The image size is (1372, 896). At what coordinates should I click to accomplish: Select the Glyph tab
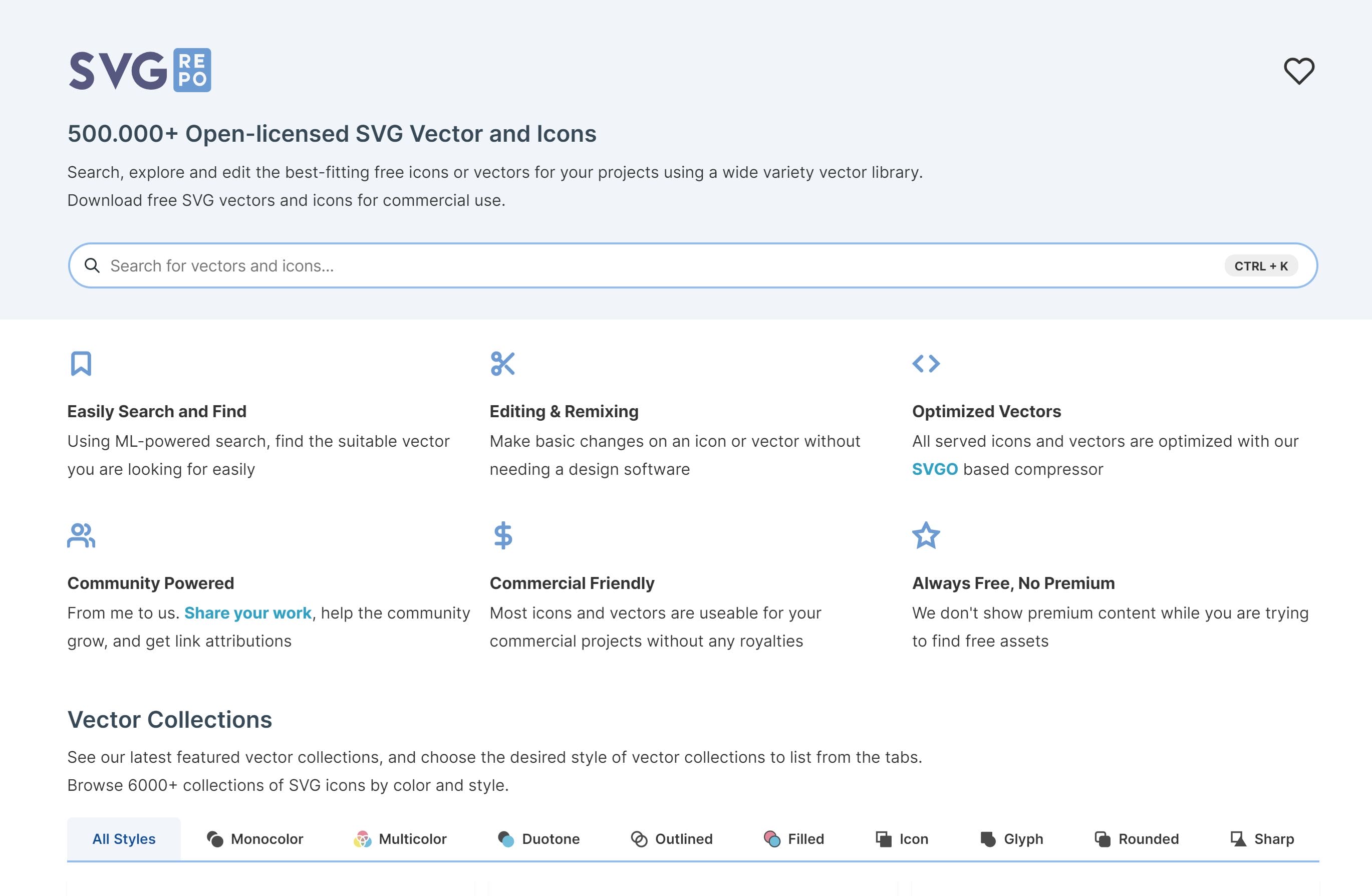click(x=1012, y=838)
